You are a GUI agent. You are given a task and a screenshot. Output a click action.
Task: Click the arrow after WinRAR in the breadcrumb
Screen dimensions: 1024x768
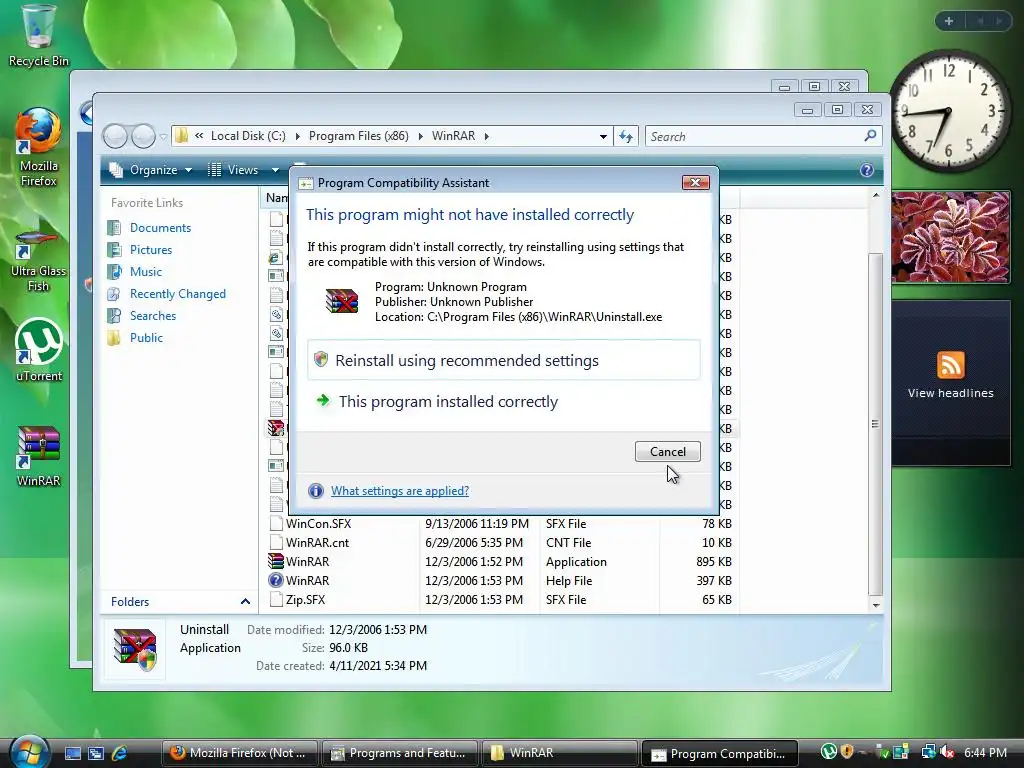(x=487, y=136)
